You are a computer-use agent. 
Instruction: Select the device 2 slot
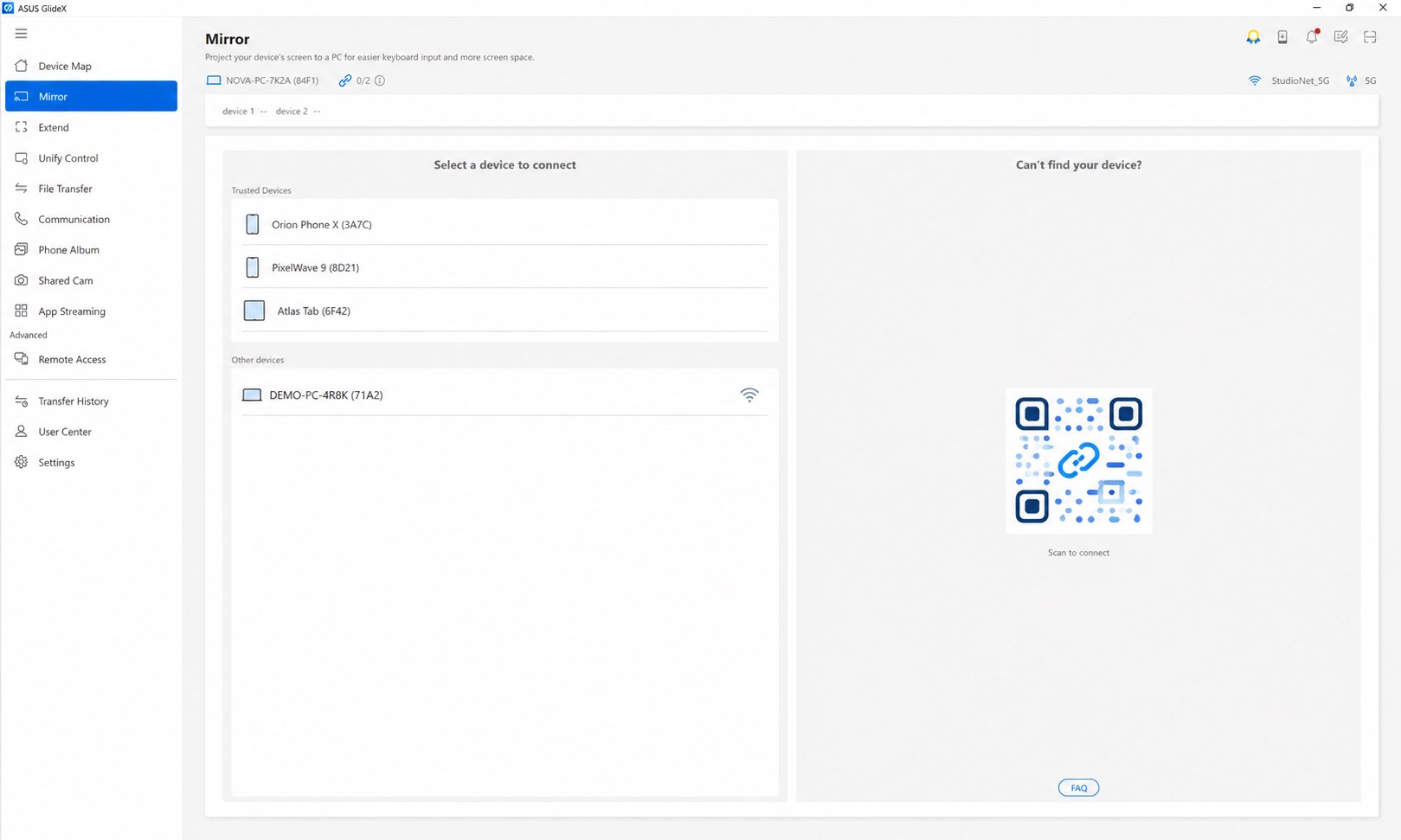pos(299,112)
